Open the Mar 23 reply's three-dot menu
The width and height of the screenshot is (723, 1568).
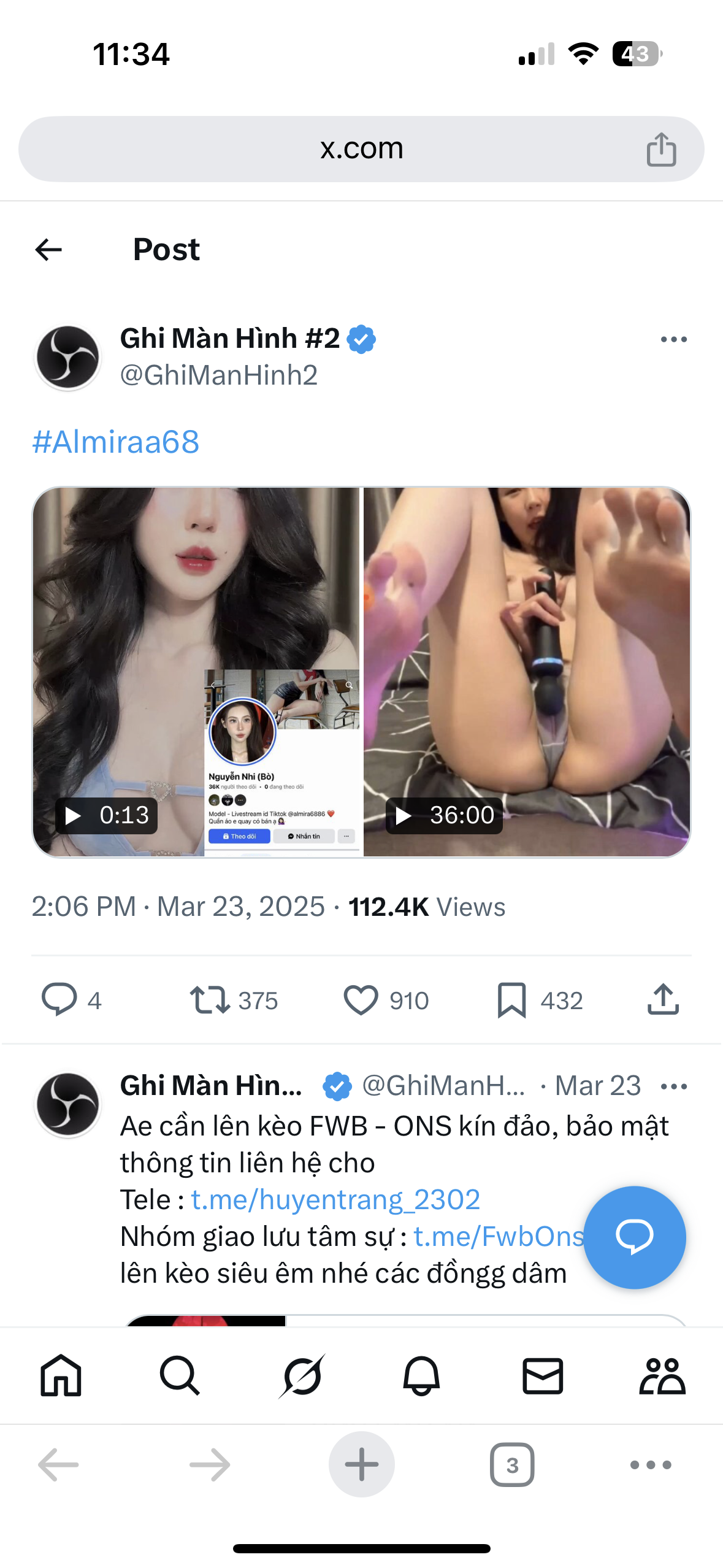[x=673, y=1086]
